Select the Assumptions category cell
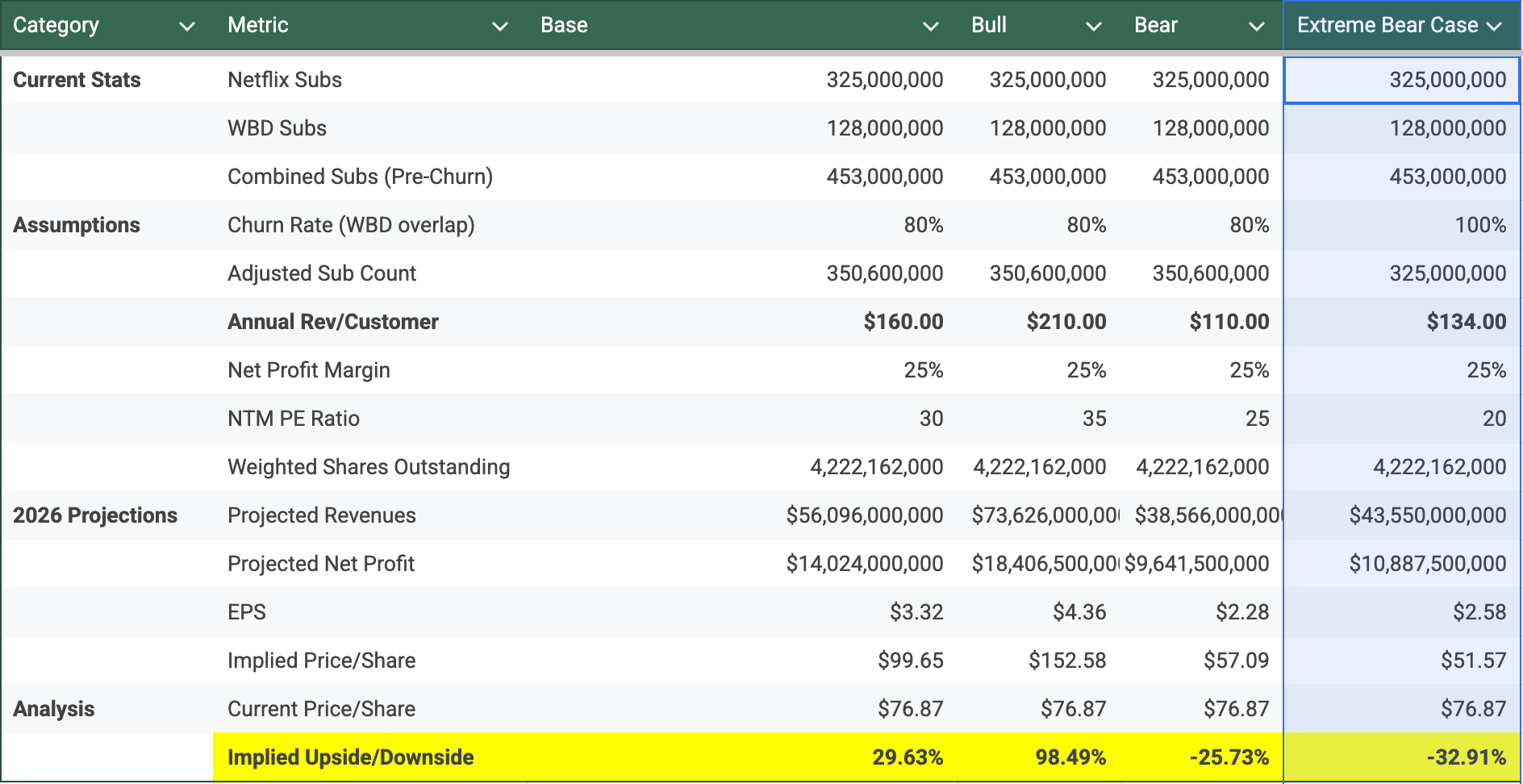Image resolution: width=1523 pixels, height=784 pixels. [x=108, y=225]
